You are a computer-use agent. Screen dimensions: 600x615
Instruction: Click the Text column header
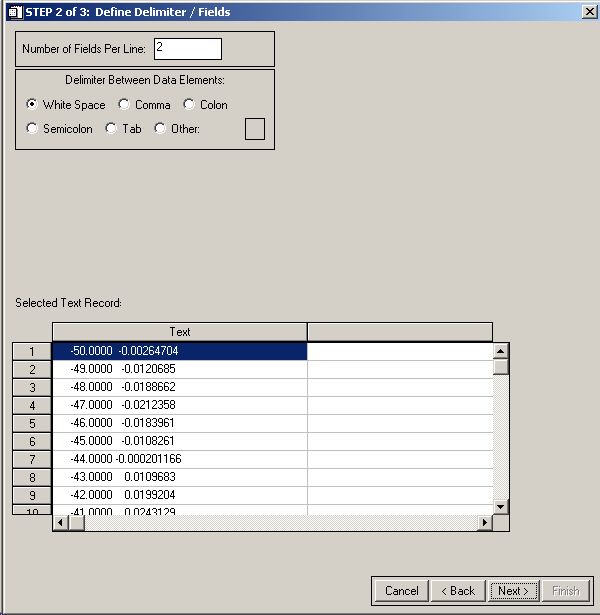pyautogui.click(x=180, y=332)
